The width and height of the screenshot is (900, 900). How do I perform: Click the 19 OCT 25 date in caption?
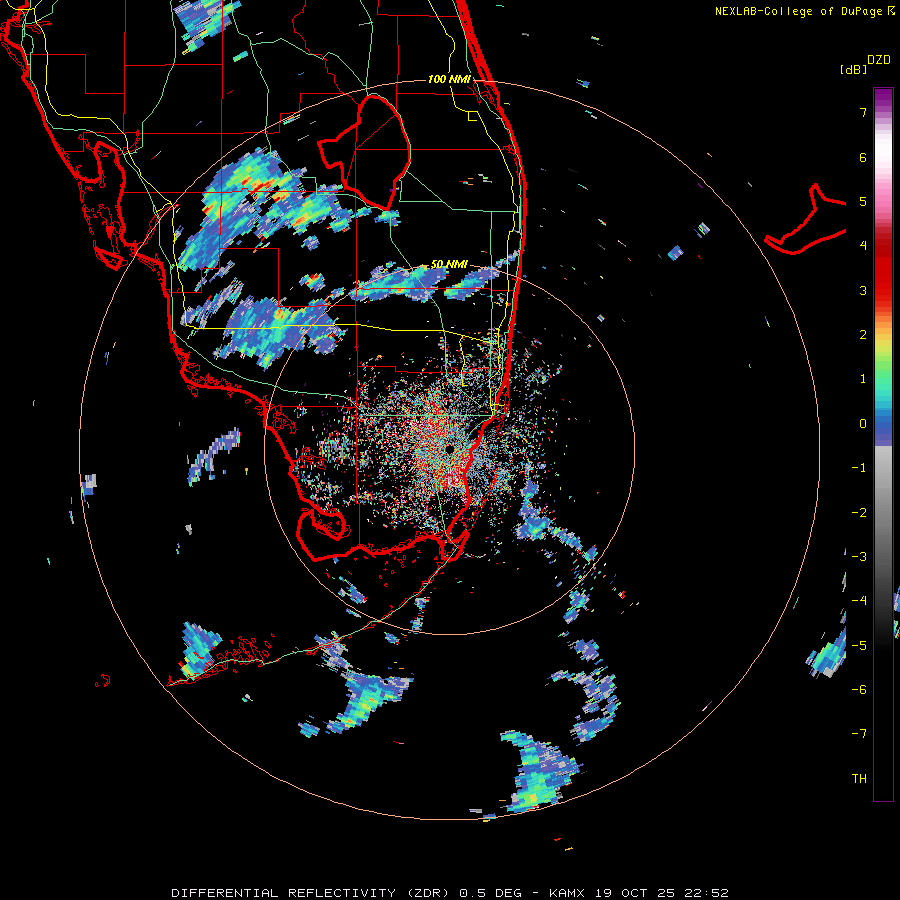(634, 893)
